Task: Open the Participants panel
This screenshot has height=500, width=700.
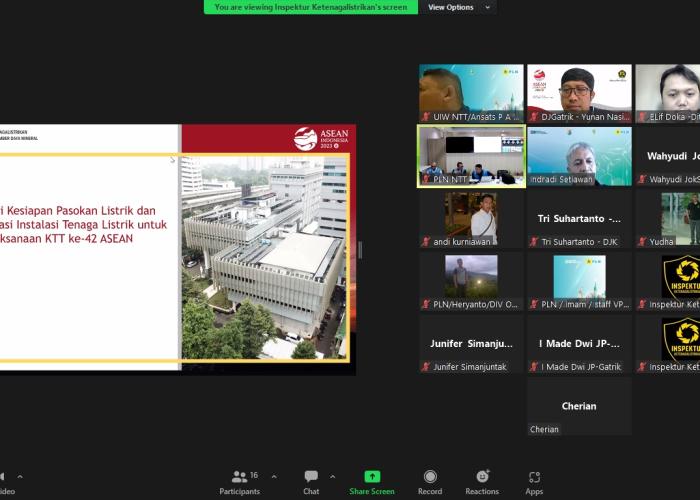Action: (240, 481)
